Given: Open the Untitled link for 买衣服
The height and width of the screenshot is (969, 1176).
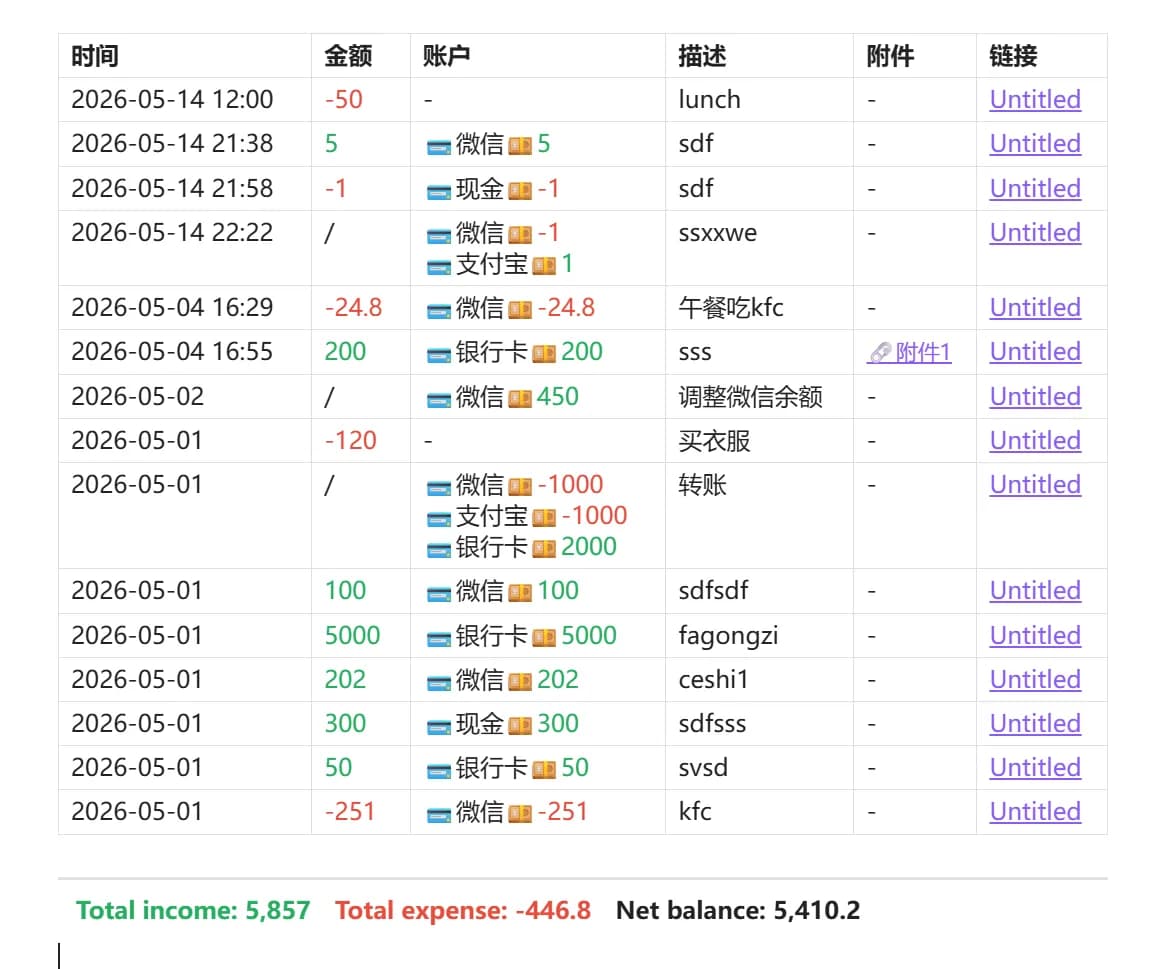Looking at the screenshot, I should point(1035,441).
